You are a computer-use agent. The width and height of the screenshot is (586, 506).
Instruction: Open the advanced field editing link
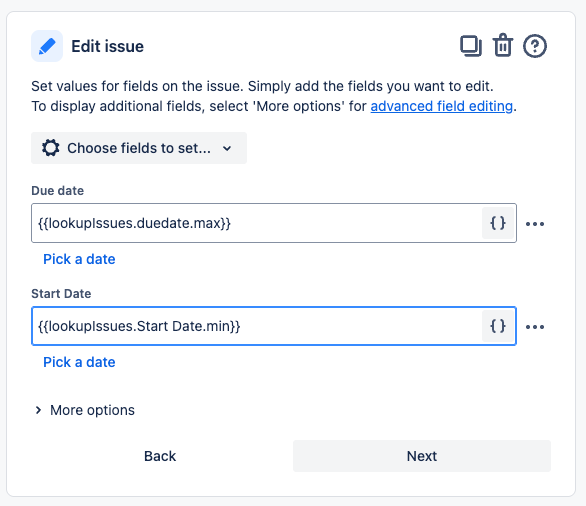pos(442,106)
